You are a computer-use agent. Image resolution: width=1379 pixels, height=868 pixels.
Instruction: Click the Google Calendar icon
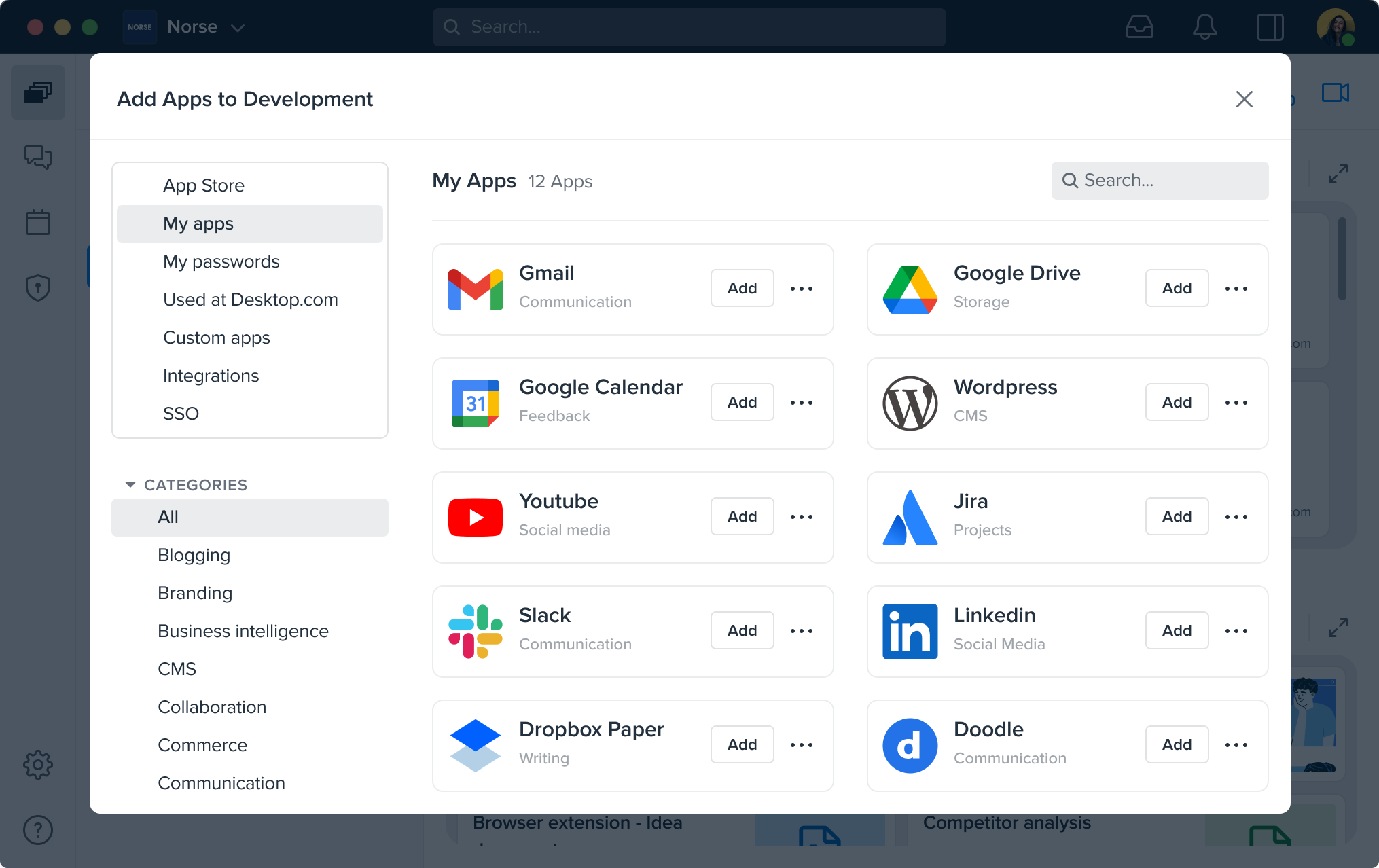click(x=475, y=402)
